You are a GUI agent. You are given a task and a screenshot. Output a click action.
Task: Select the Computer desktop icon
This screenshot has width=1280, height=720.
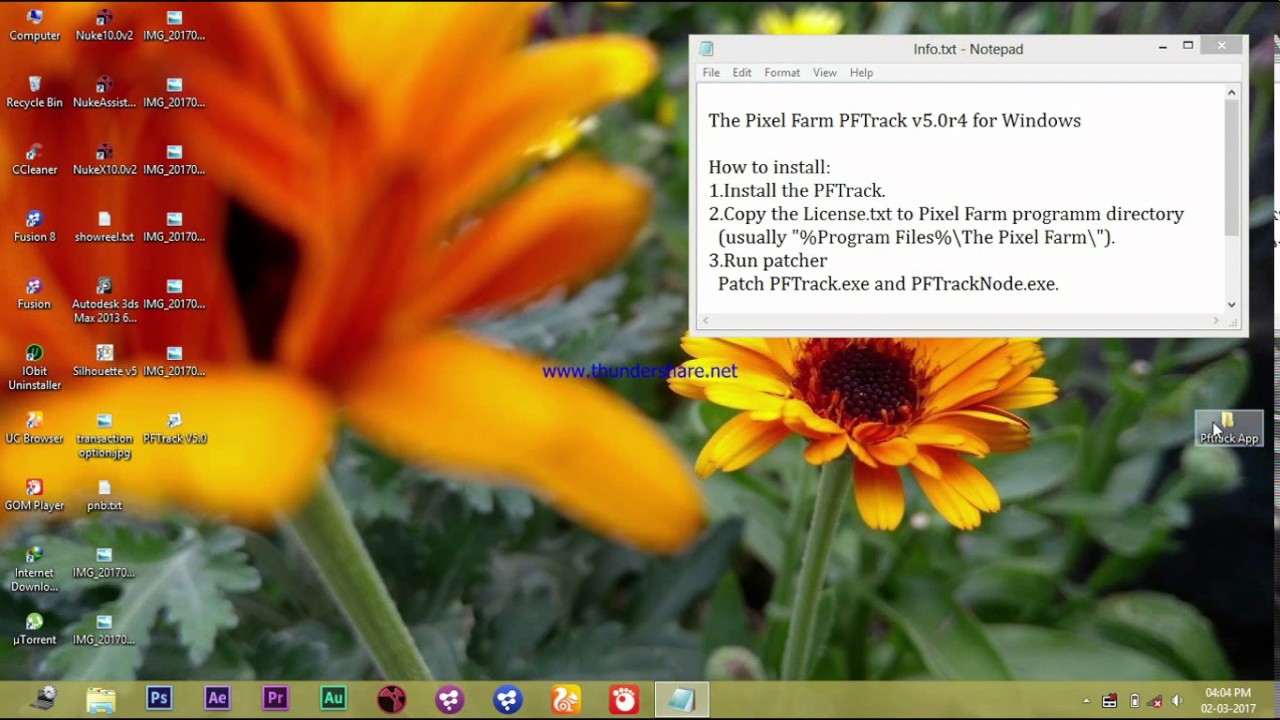34,26
